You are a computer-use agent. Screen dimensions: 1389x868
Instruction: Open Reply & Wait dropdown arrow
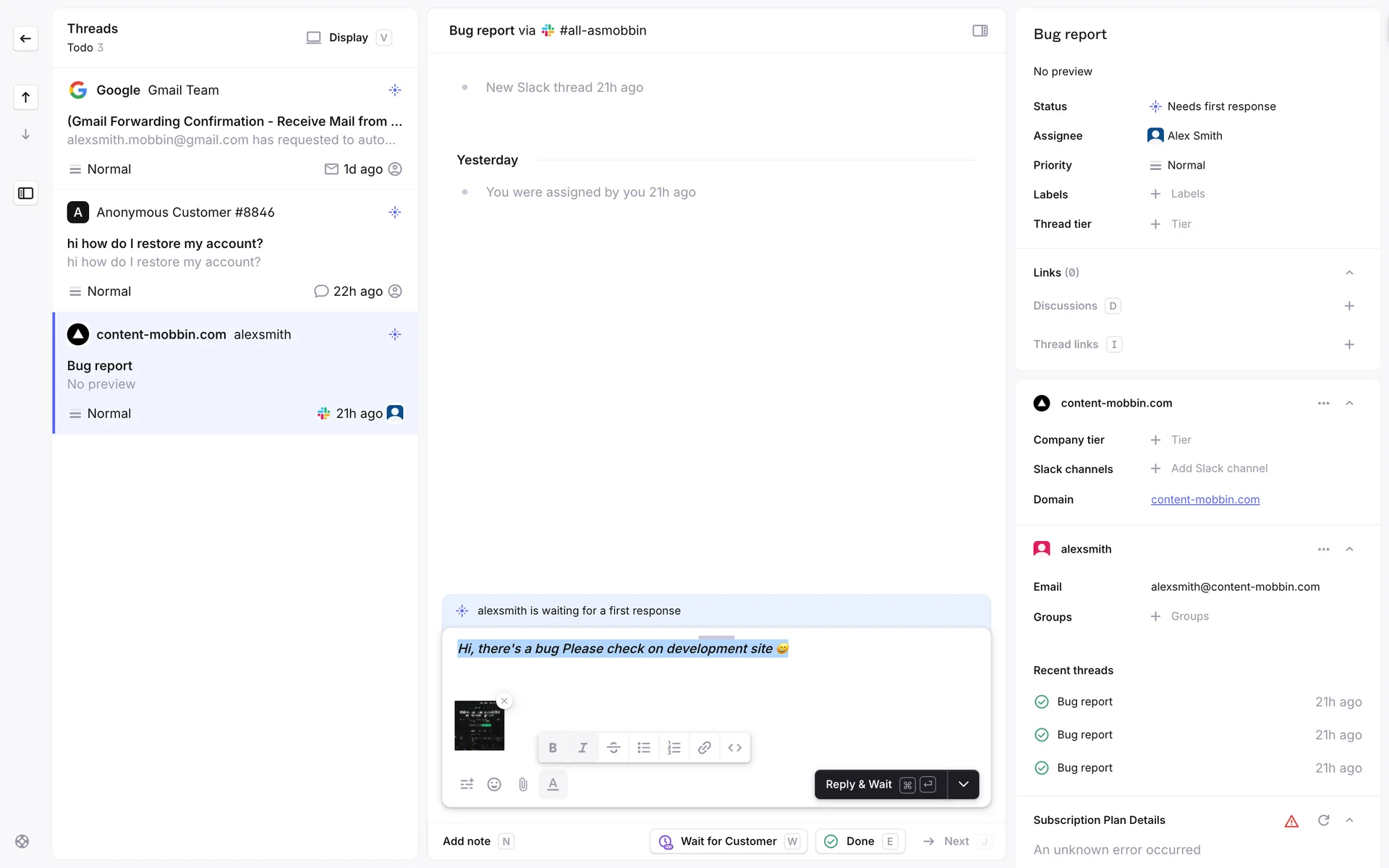coord(964,784)
